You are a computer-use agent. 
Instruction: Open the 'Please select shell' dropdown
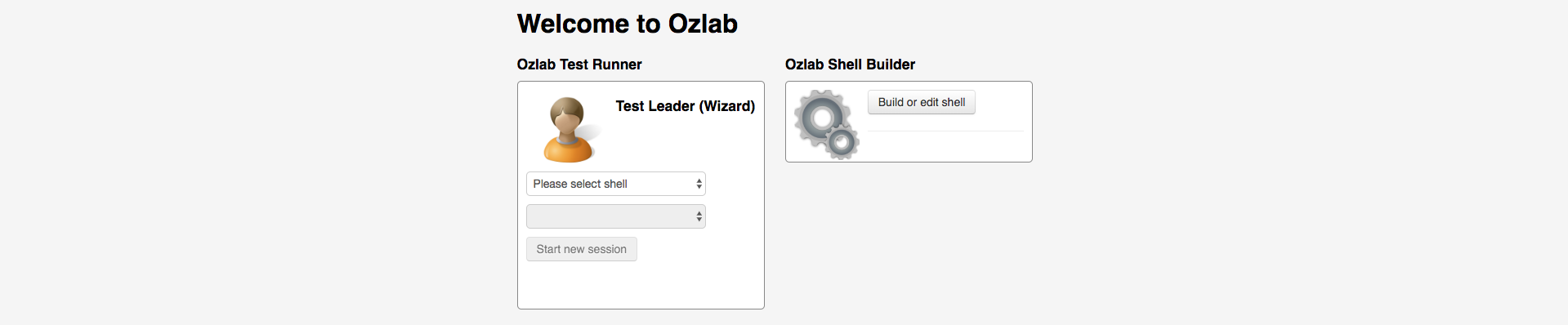616,184
